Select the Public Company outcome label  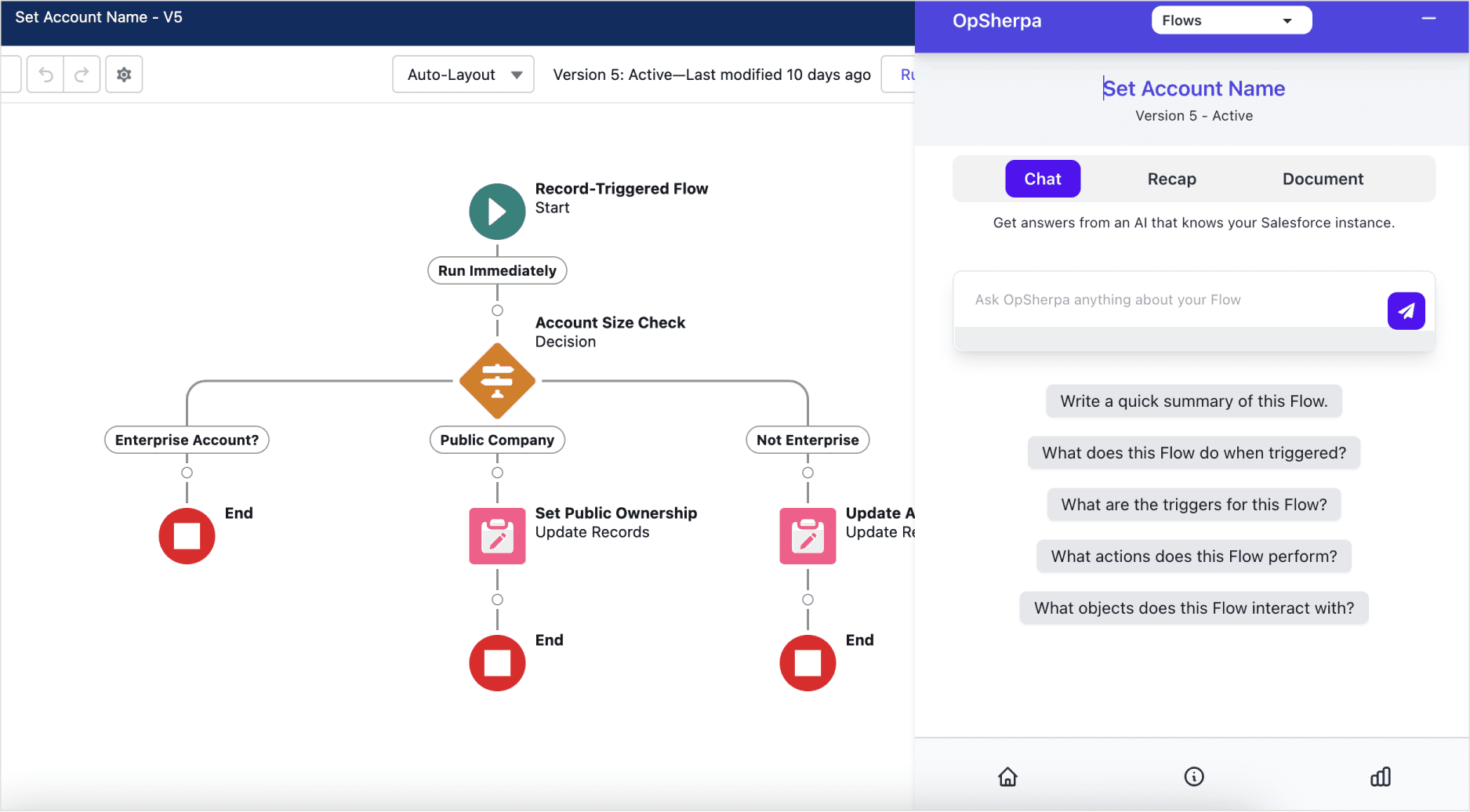coord(497,440)
